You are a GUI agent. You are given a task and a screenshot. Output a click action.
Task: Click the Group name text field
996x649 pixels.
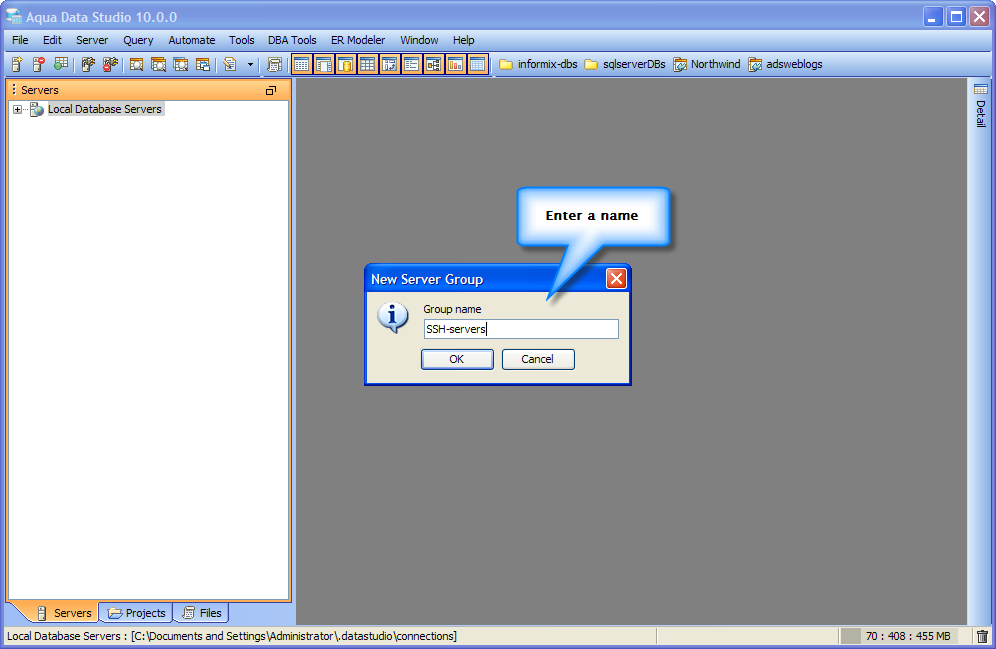(x=521, y=329)
